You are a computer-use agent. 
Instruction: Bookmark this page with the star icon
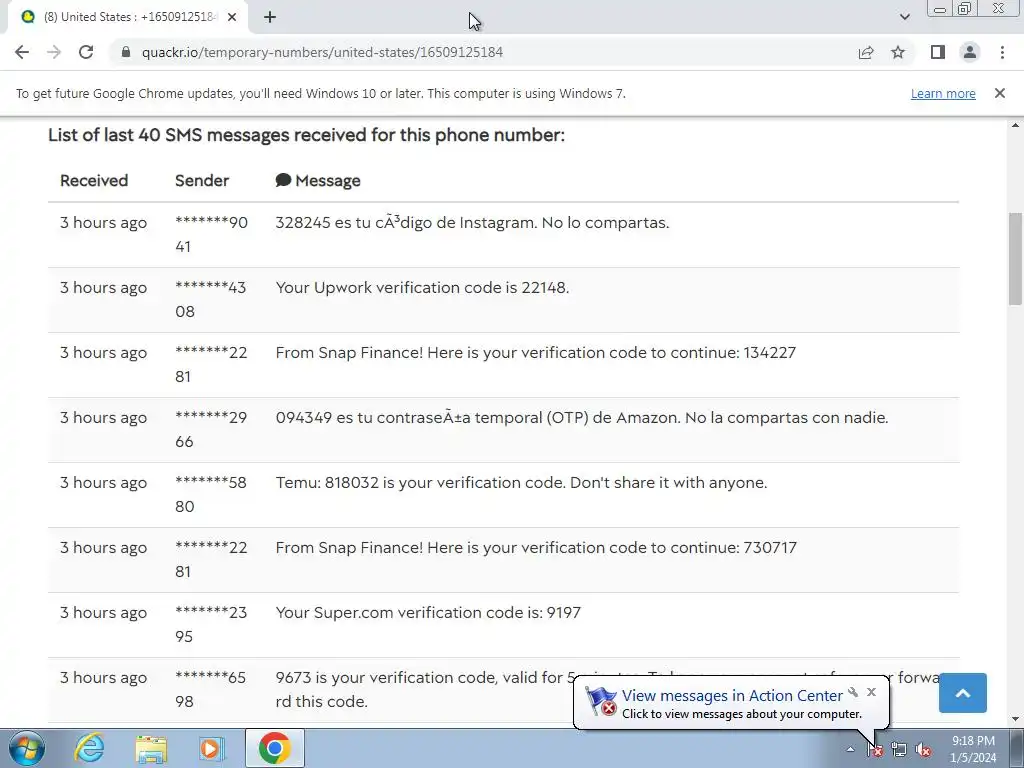click(x=898, y=52)
